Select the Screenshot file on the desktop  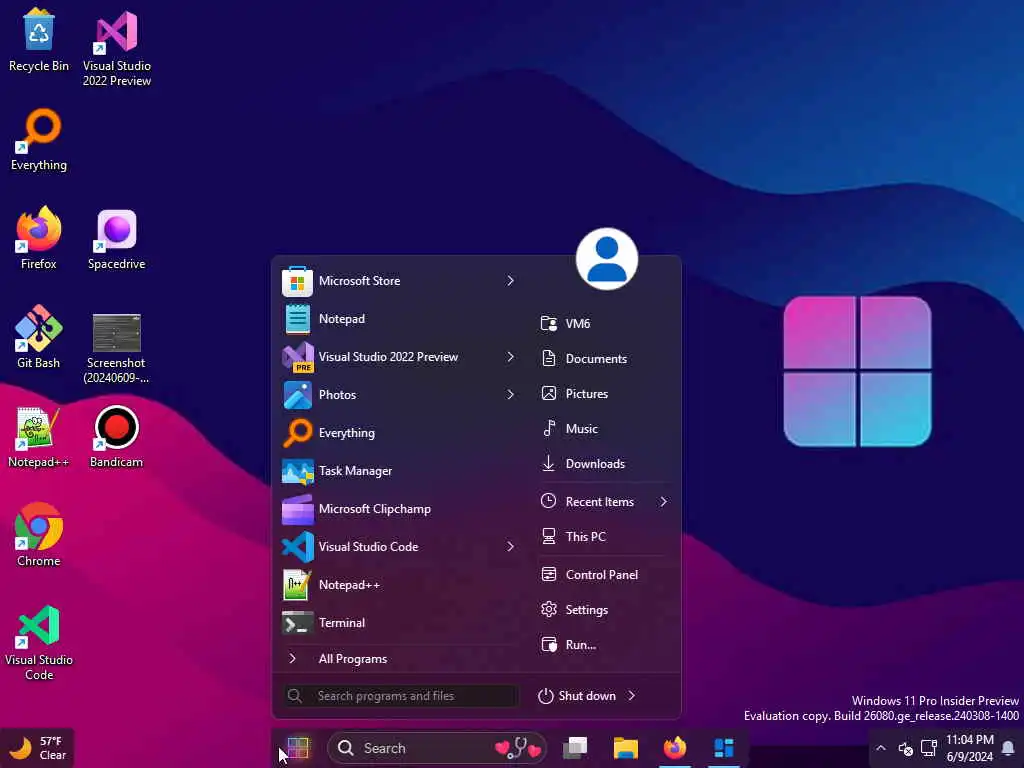(x=117, y=349)
